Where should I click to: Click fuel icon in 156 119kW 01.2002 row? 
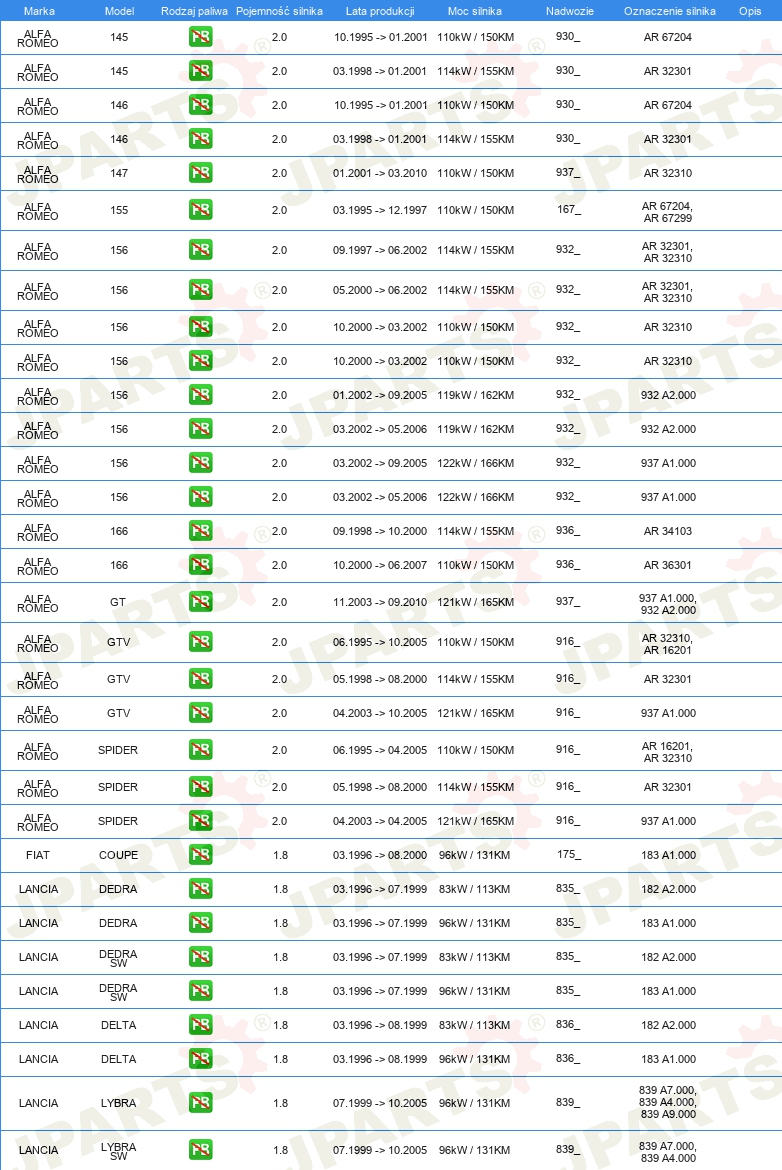tap(201, 395)
